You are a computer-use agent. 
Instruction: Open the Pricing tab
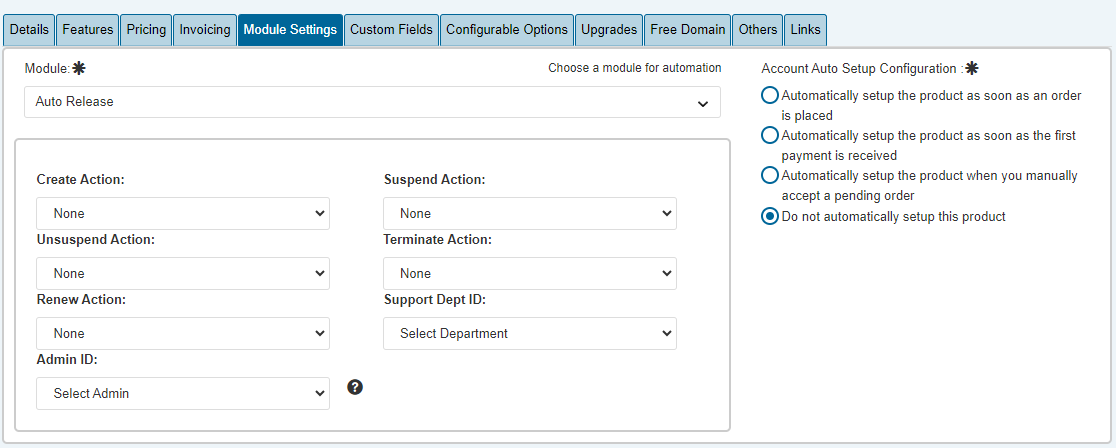[x=146, y=30]
